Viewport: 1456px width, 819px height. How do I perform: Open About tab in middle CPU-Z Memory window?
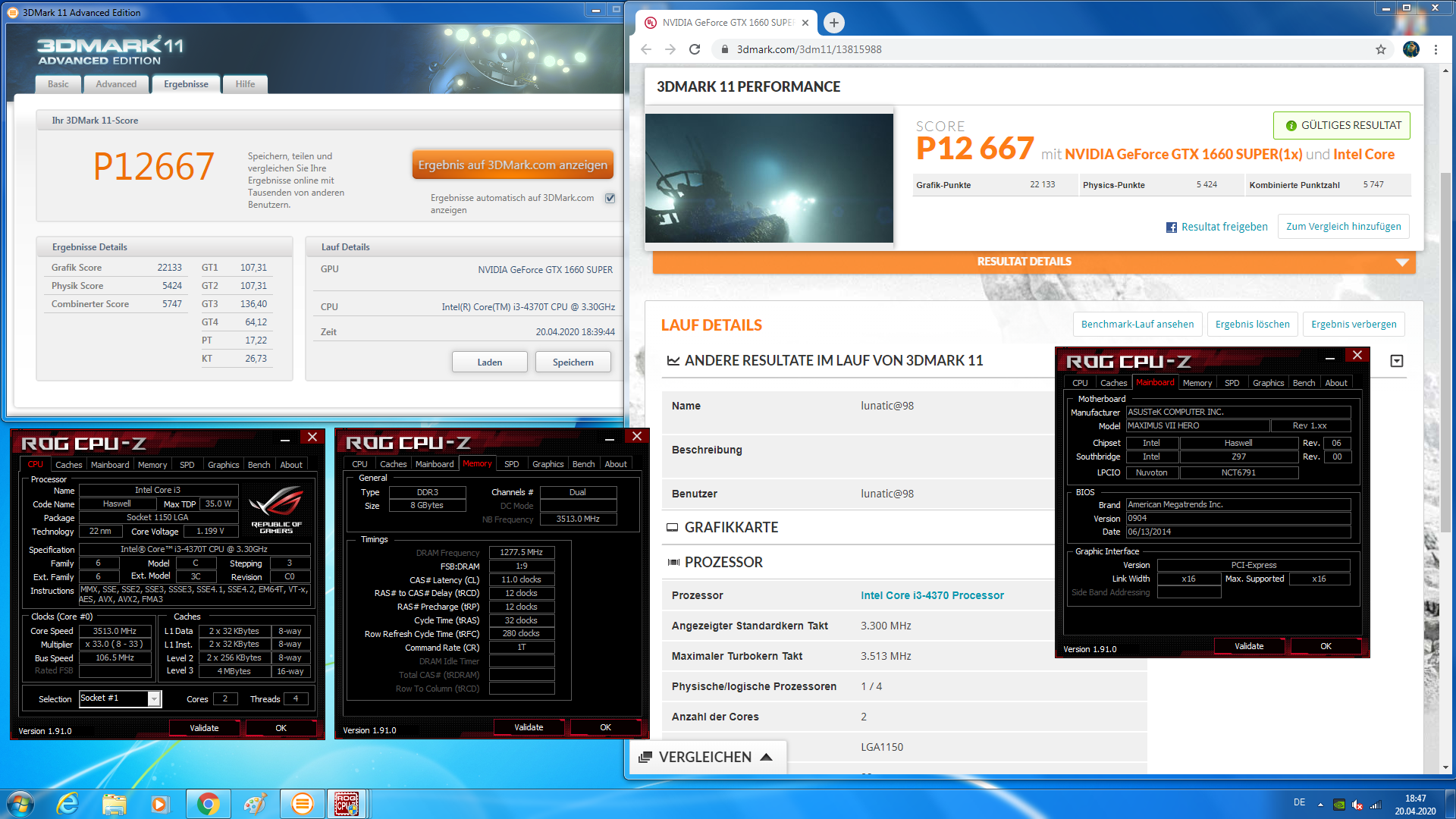pos(616,464)
